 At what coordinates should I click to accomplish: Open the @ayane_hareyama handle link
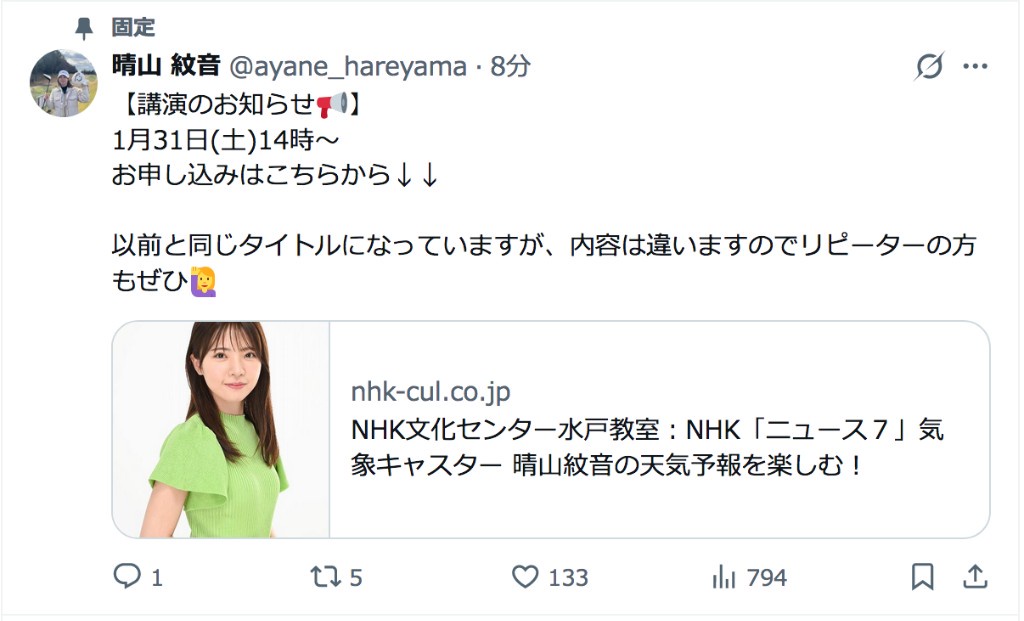pyautogui.click(x=348, y=66)
